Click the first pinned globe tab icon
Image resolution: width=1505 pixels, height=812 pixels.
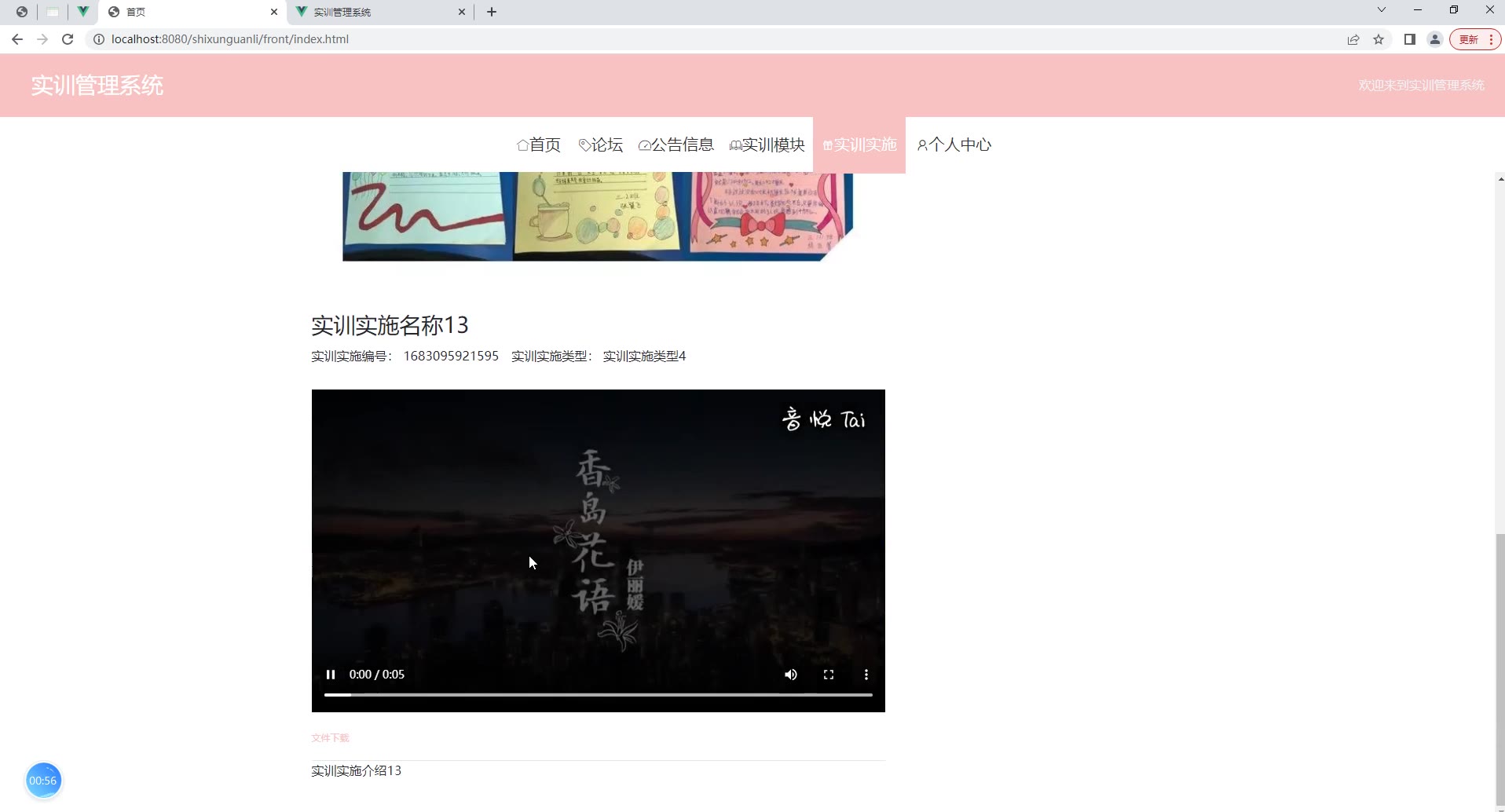tap(22, 12)
